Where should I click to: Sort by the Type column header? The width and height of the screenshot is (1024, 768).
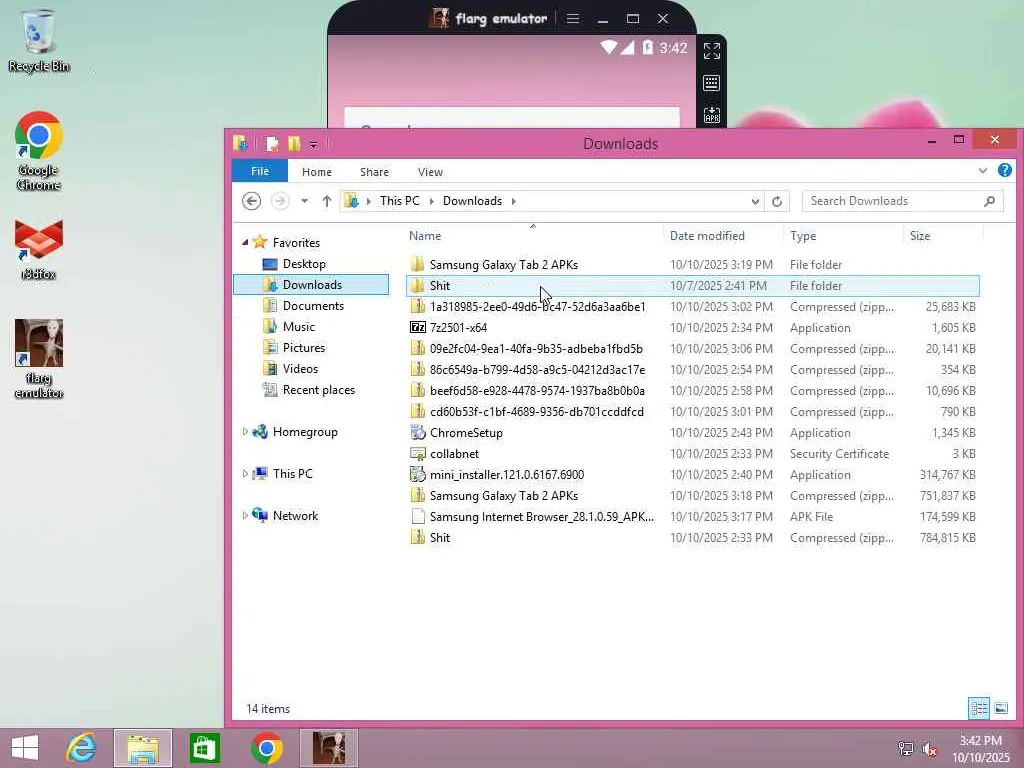[x=843, y=236]
